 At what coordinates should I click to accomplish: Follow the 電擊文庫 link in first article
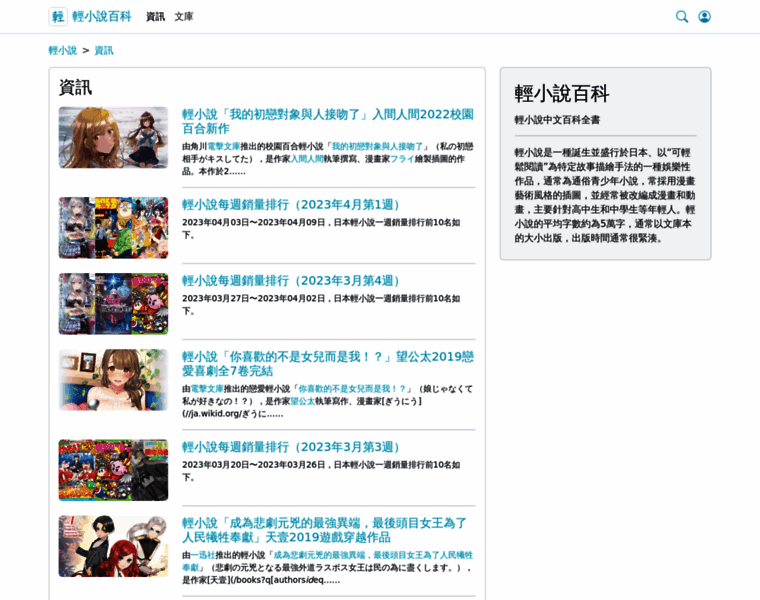point(223,146)
